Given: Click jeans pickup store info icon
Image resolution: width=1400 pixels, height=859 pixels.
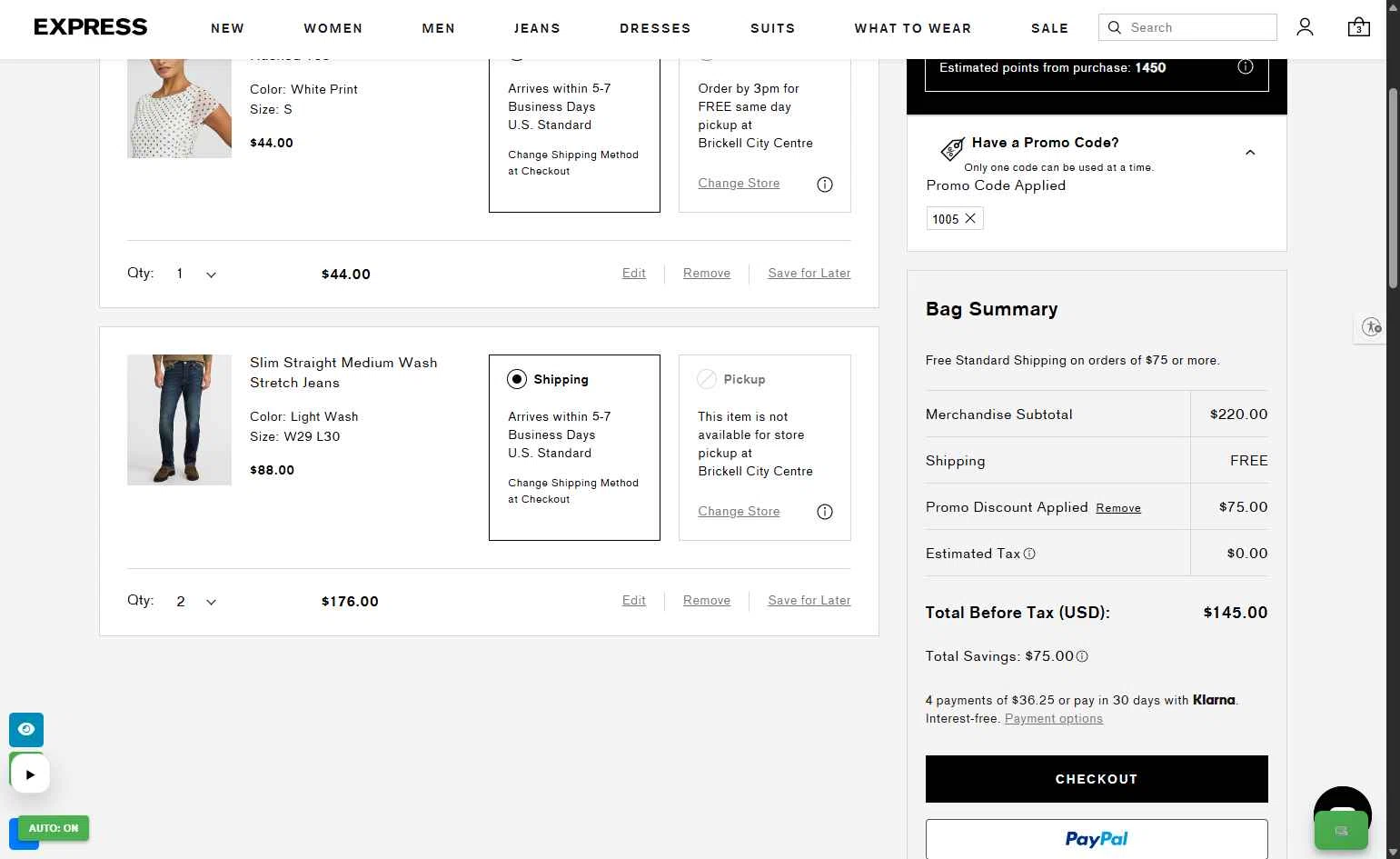Looking at the screenshot, I should coord(825,512).
